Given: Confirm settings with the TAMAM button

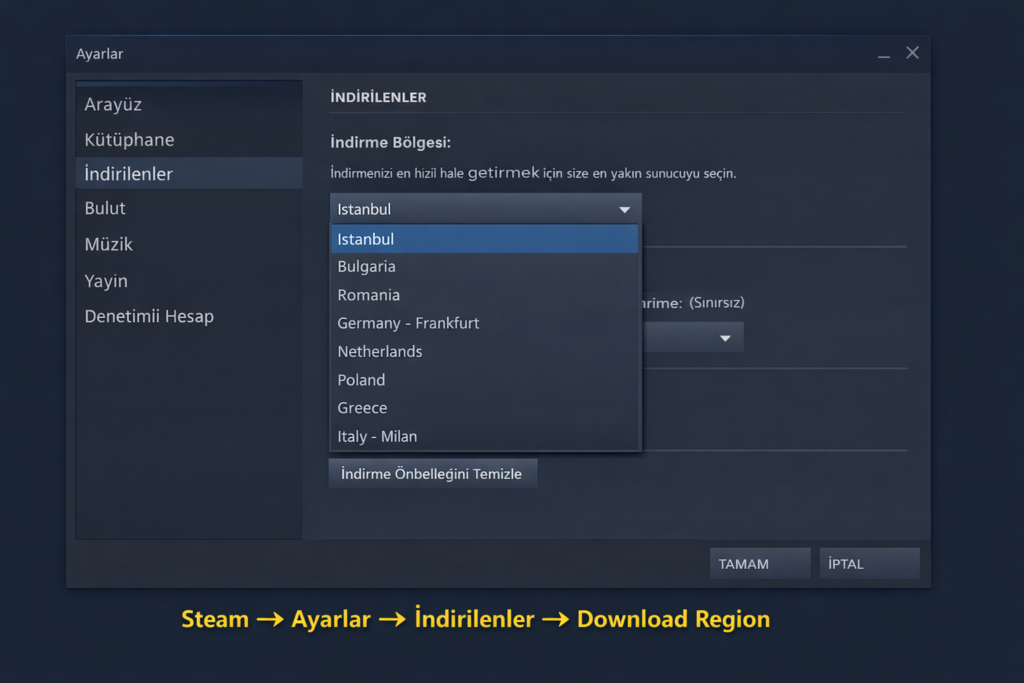Looking at the screenshot, I should 759,562.
